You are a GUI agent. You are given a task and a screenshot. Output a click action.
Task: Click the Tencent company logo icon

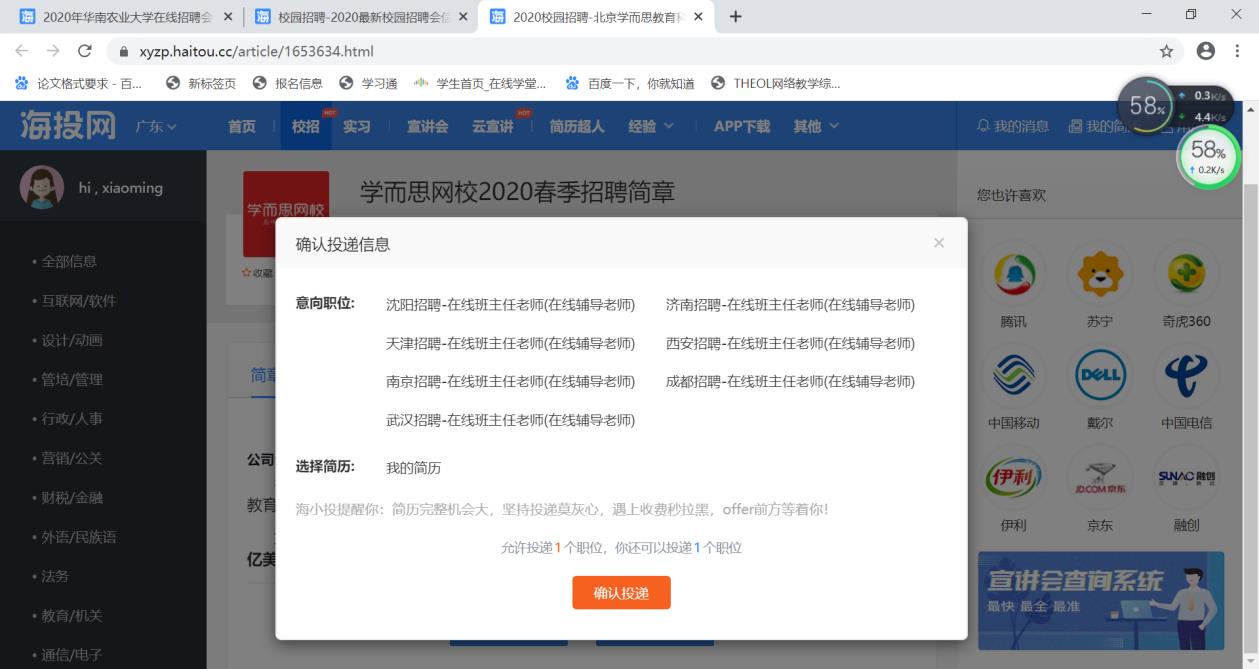[x=1013, y=274]
